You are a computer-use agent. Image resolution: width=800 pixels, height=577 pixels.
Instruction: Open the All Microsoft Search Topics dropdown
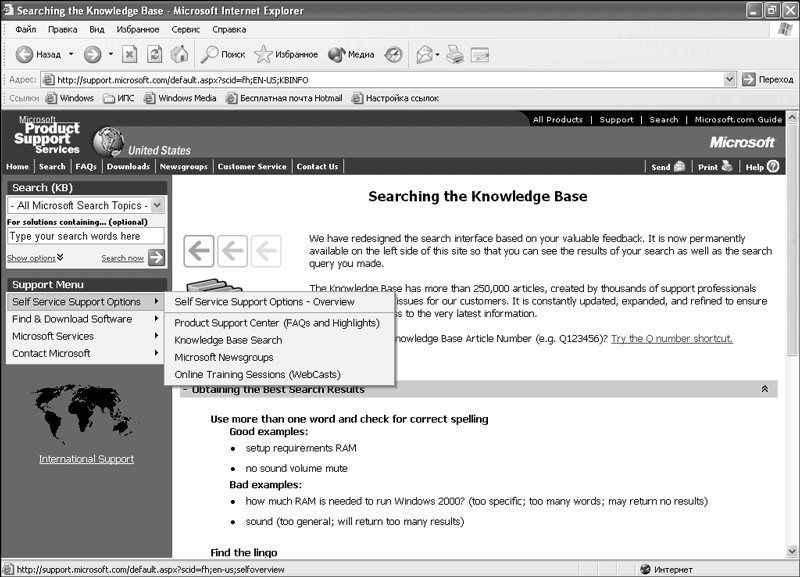(157, 206)
